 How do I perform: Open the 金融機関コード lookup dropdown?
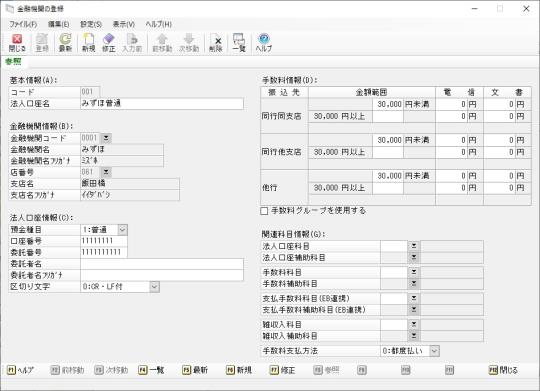[x=106, y=138]
